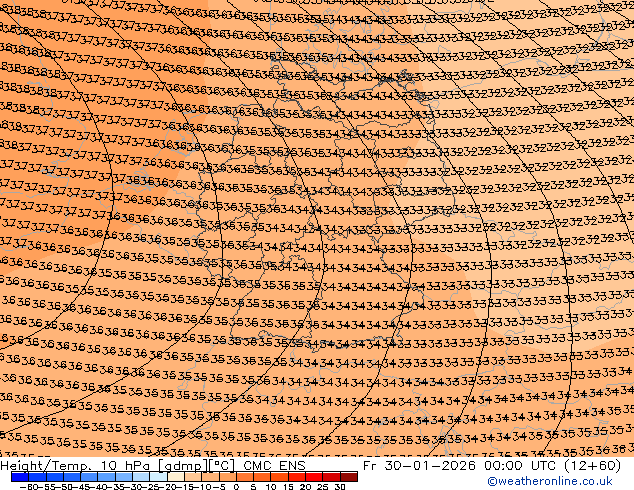Click the '(12+60)' forecast hour text
Viewport: 634px width, 490px height.
pyautogui.click(x=590, y=466)
